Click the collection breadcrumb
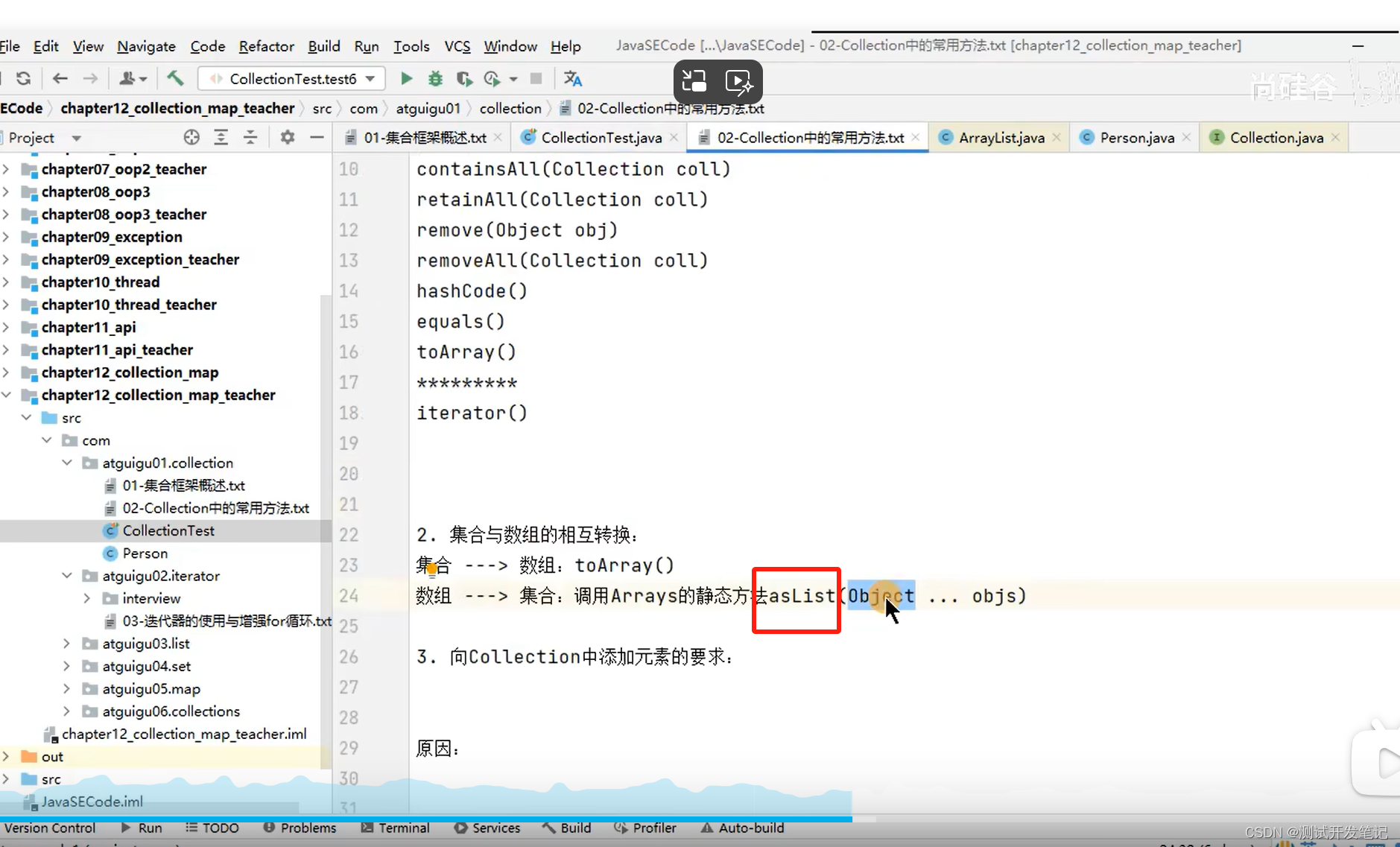 [510, 109]
